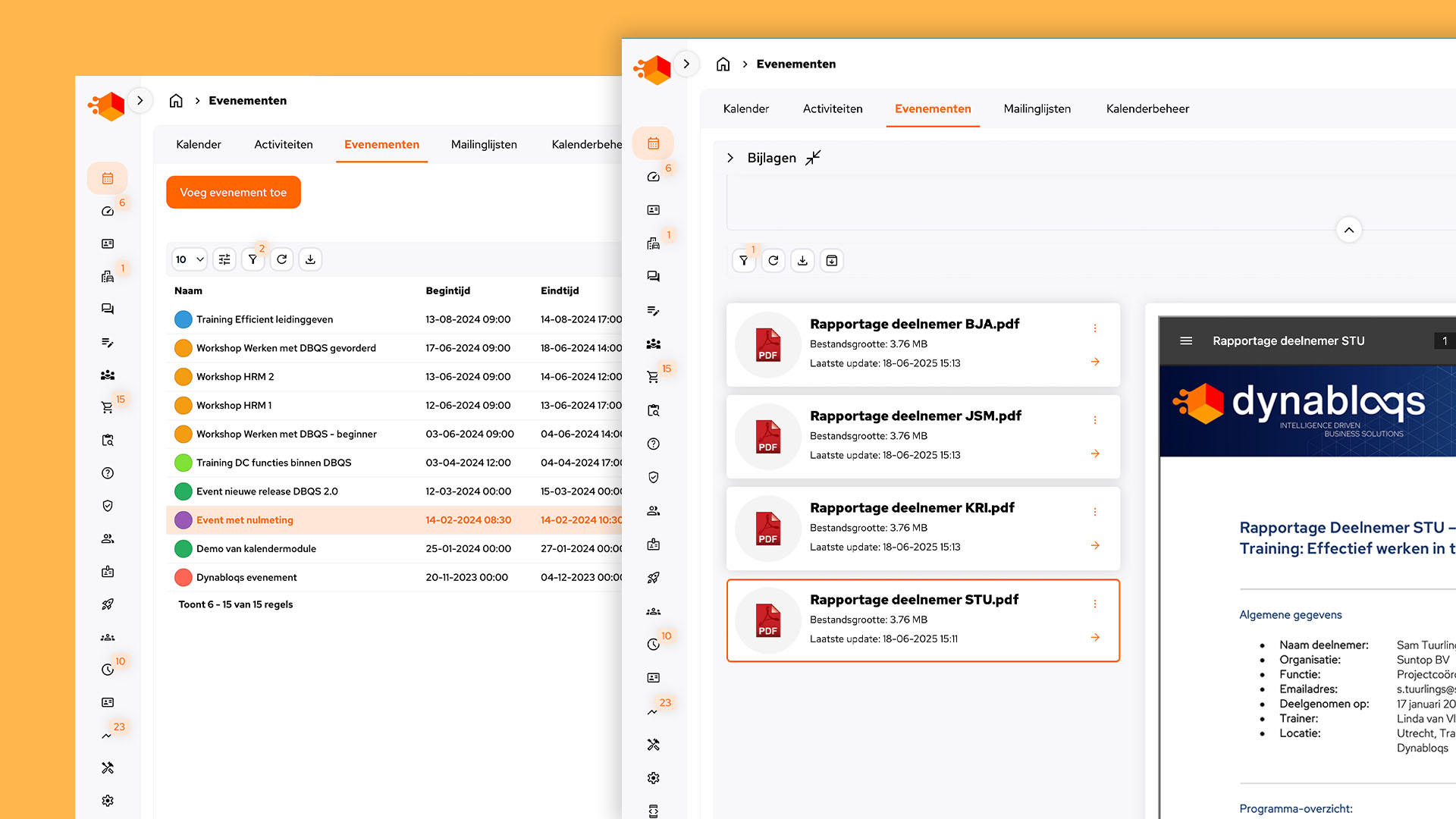The height and width of the screenshot is (819, 1456).
Task: Open rows-per-page dropdown showing 10
Action: [190, 259]
